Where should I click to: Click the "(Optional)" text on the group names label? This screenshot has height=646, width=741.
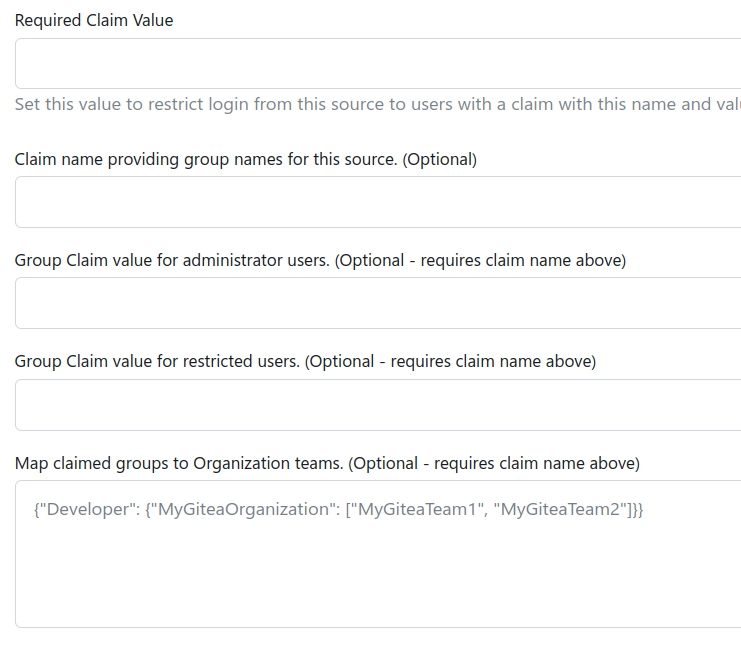point(439,159)
